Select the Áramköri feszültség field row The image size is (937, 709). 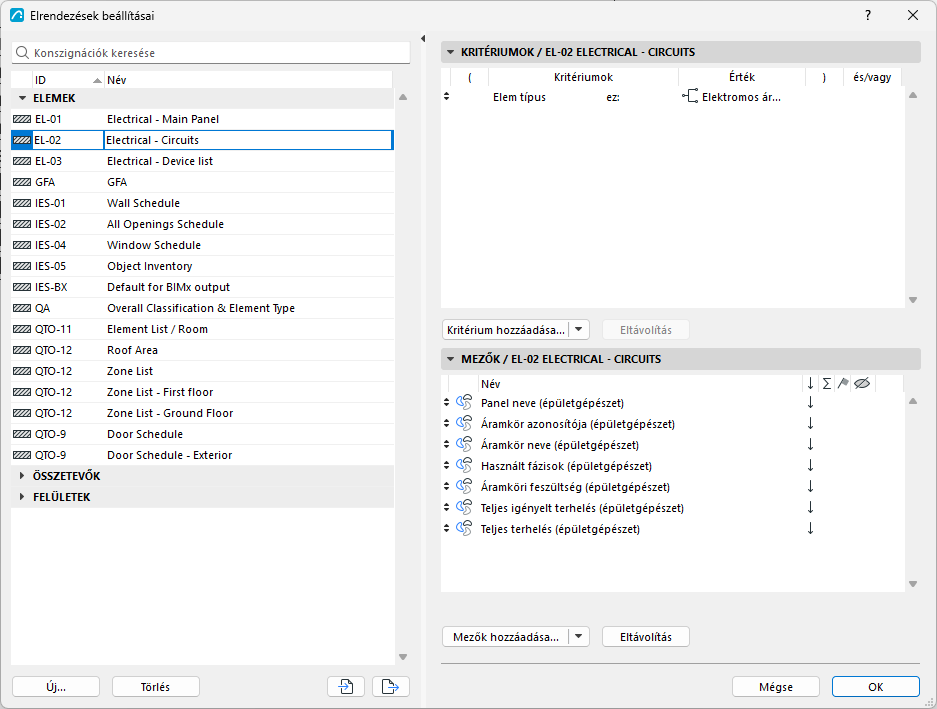pyautogui.click(x=673, y=487)
